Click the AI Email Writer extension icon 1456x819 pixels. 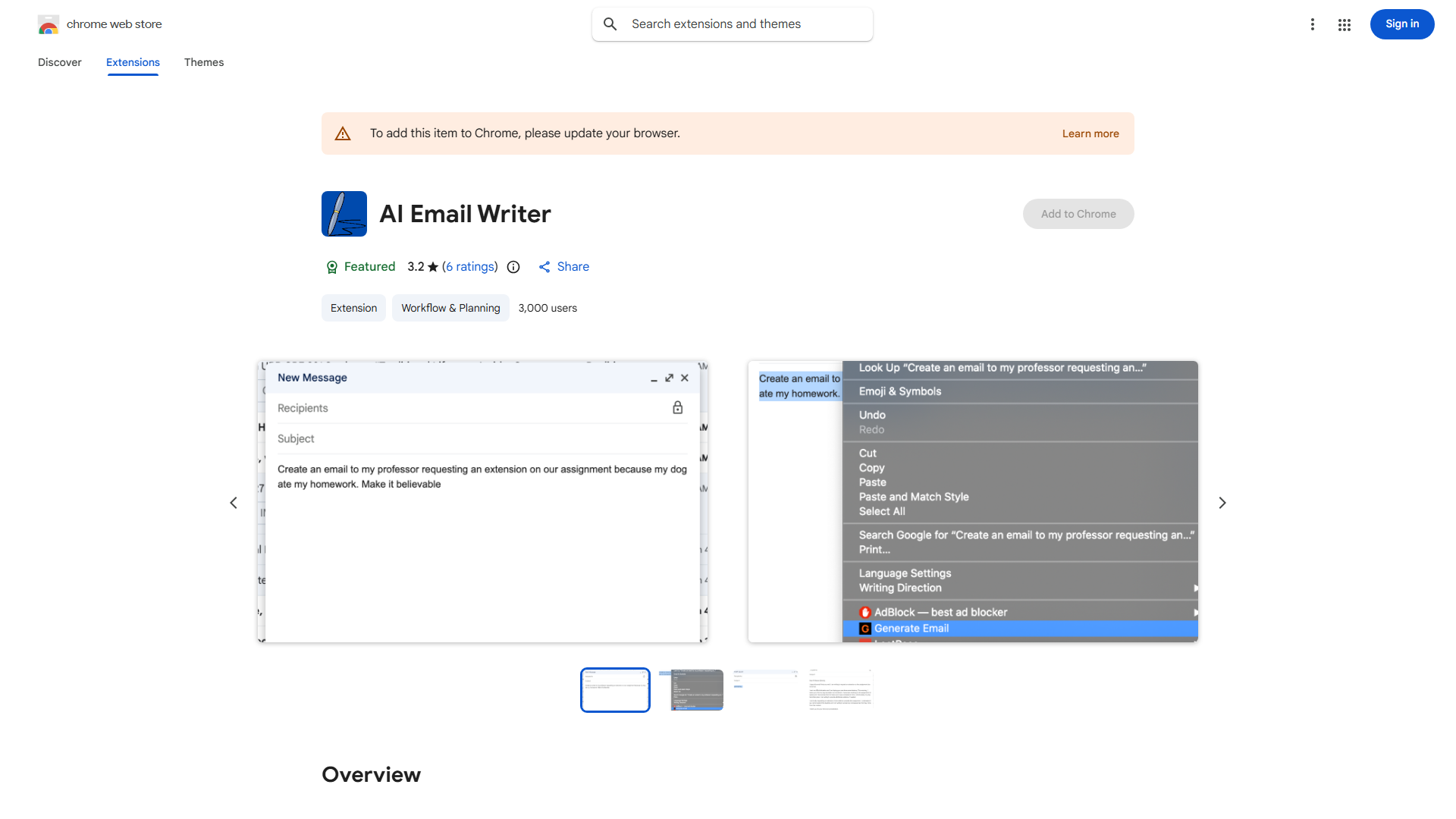point(344,213)
